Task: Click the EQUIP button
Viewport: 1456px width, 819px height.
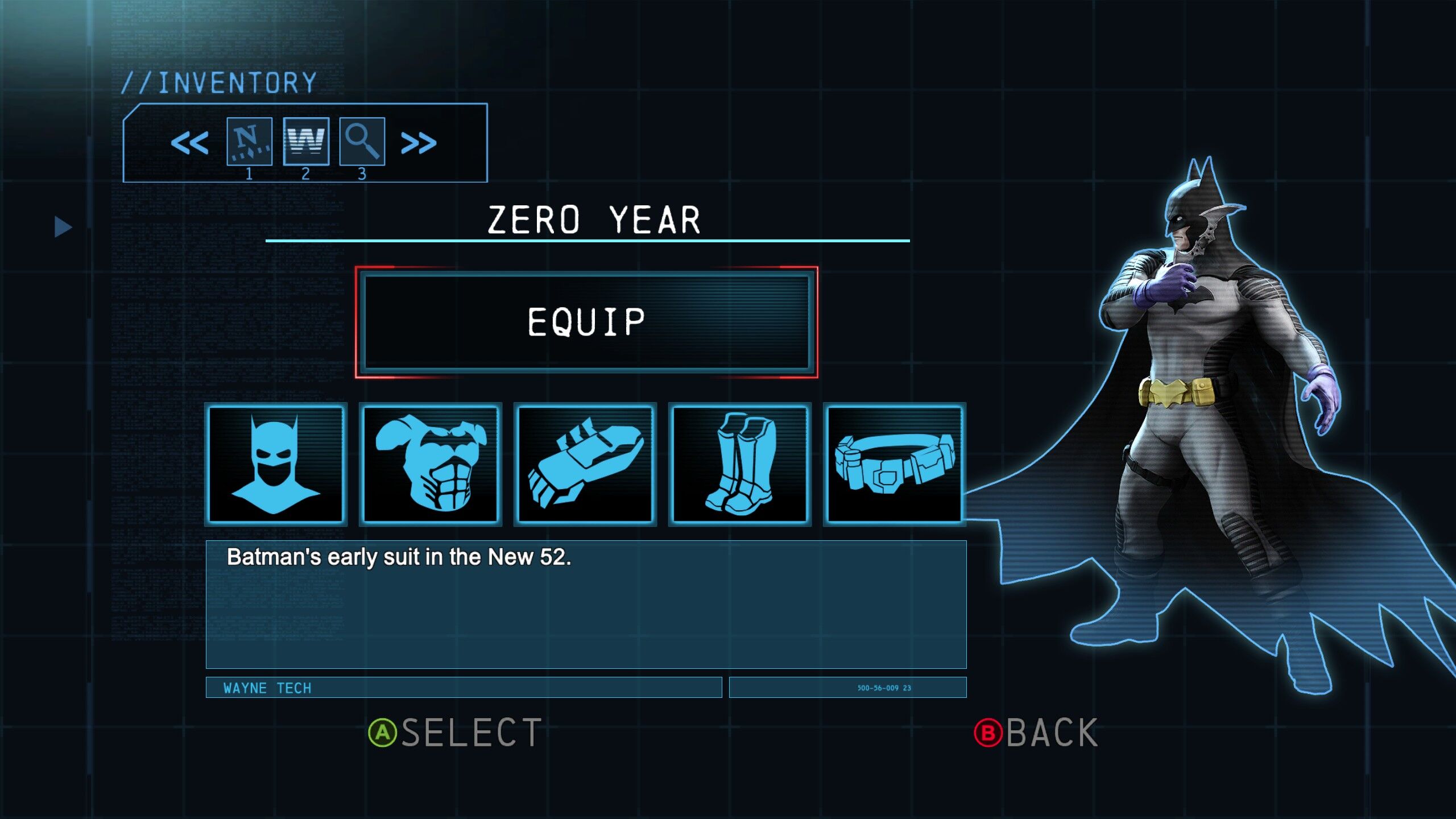Action: coord(586,322)
